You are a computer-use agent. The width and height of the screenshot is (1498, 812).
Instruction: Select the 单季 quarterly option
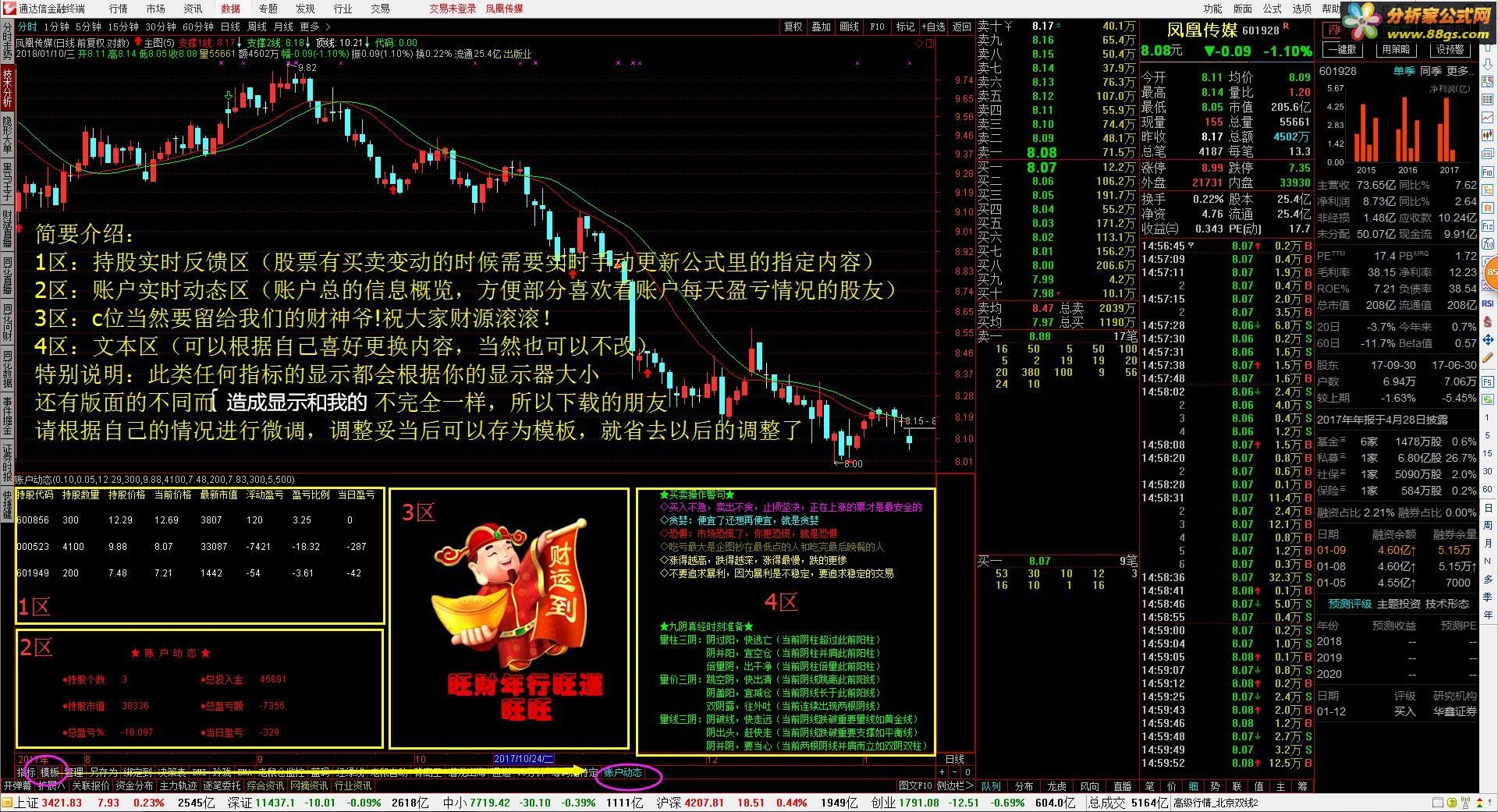tap(1404, 71)
